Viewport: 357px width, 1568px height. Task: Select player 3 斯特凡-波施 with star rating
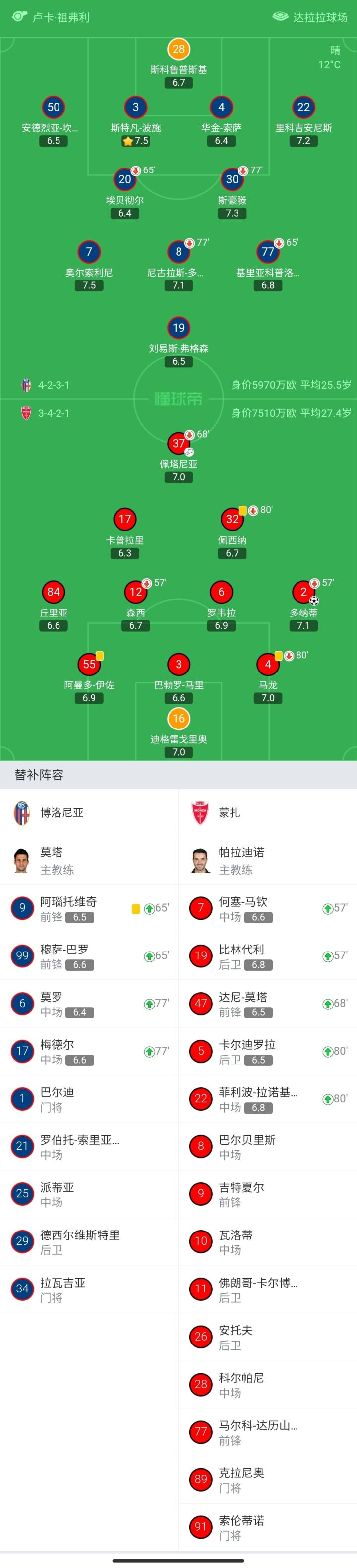[x=136, y=108]
